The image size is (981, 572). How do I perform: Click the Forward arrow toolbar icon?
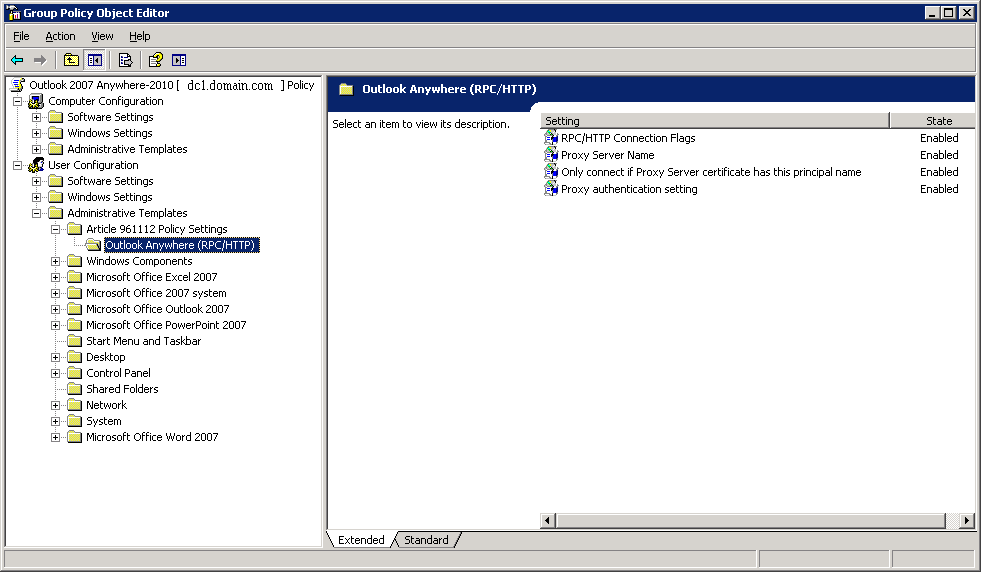click(40, 60)
